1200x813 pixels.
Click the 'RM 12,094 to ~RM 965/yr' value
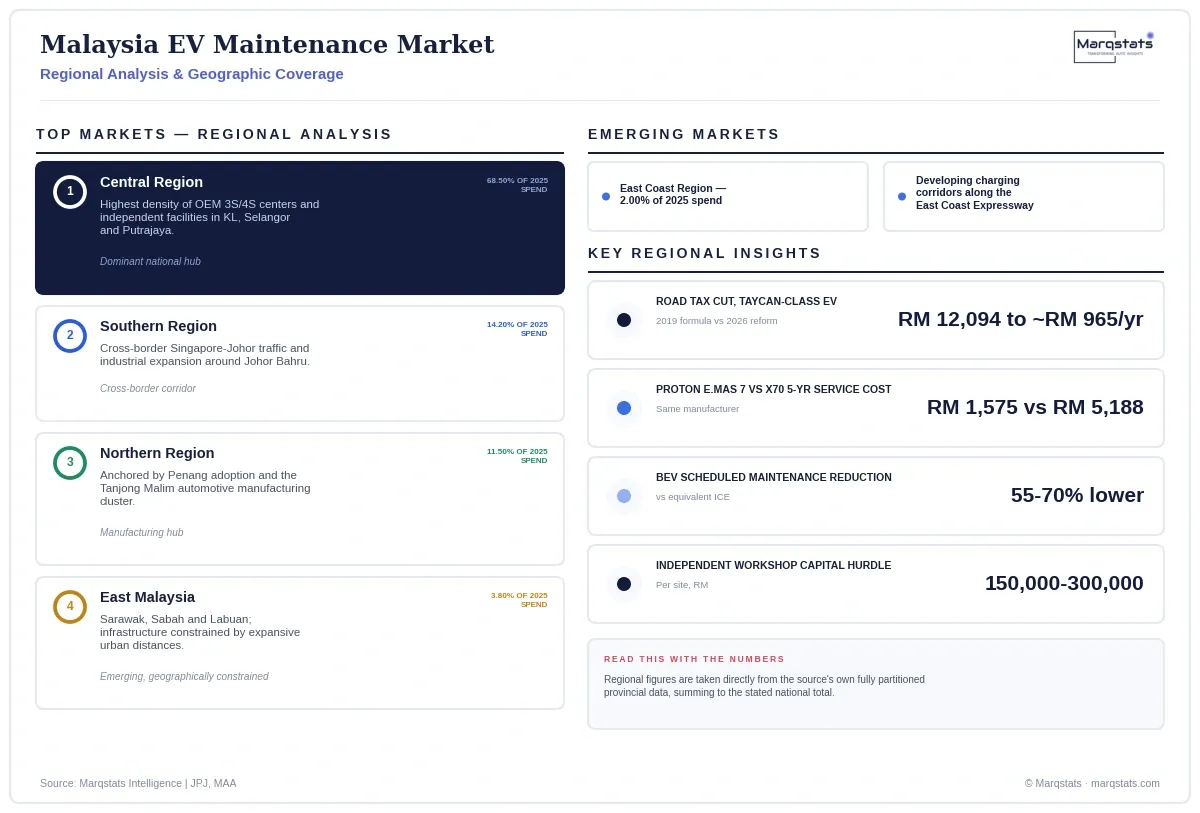point(1020,319)
